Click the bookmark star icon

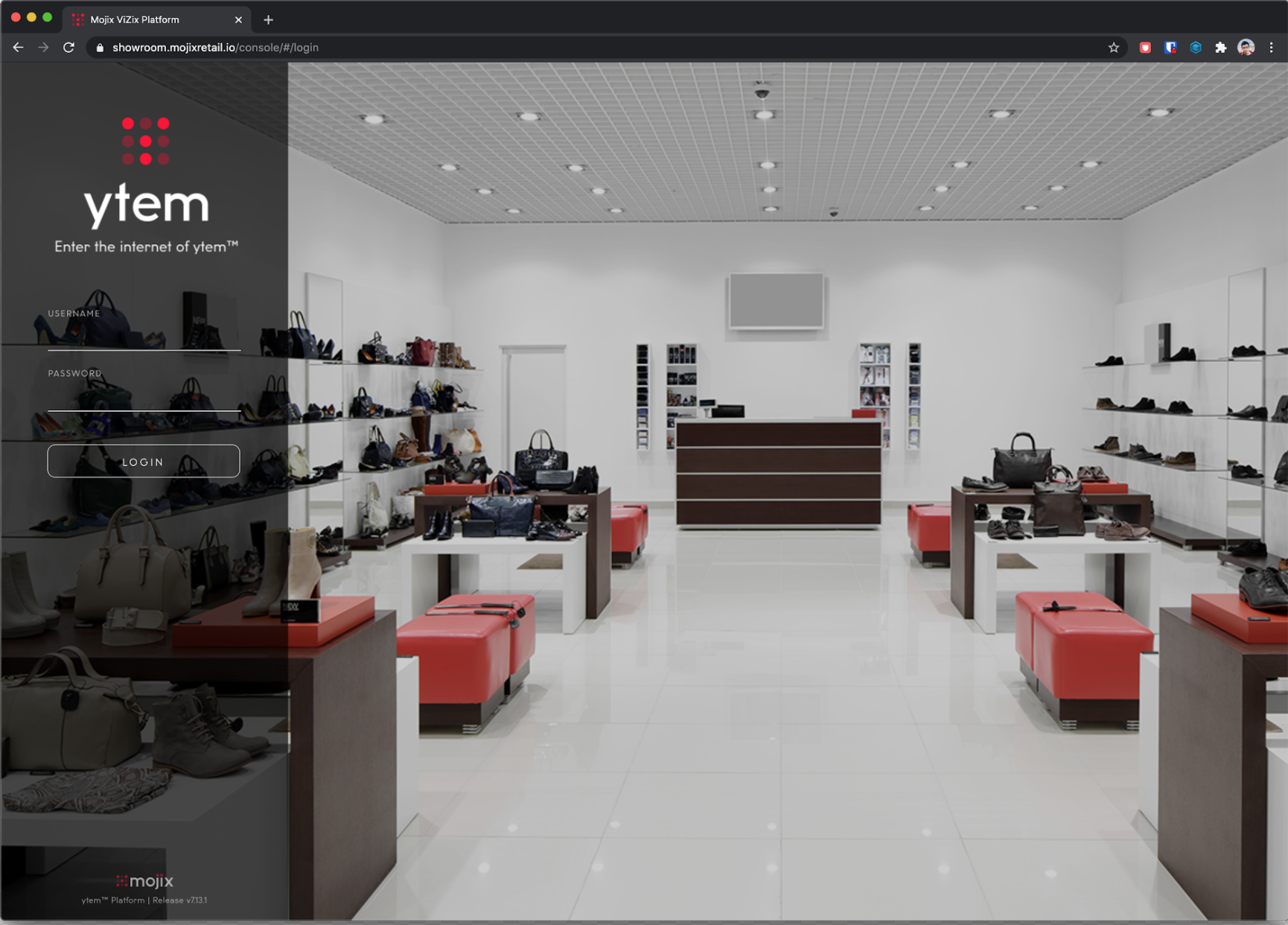(1115, 47)
